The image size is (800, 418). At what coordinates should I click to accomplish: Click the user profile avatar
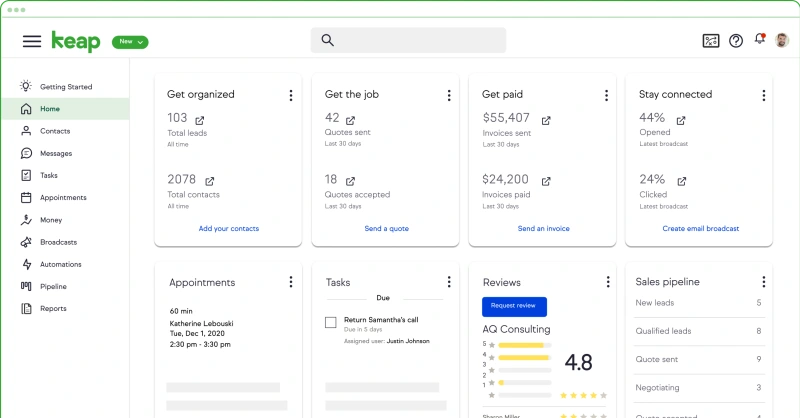(x=782, y=41)
